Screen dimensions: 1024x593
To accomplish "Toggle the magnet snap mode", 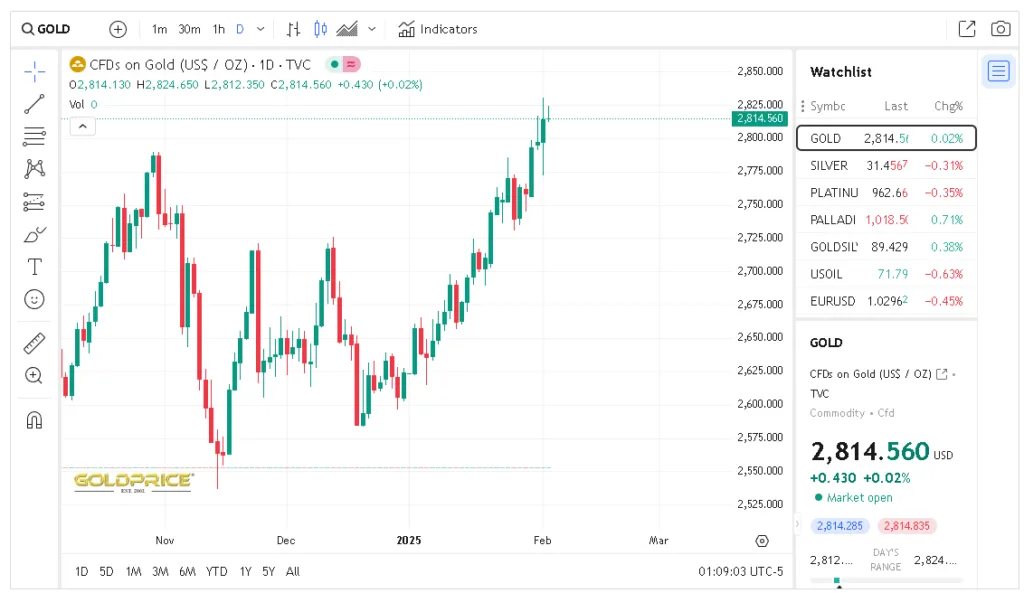I will (34, 420).
